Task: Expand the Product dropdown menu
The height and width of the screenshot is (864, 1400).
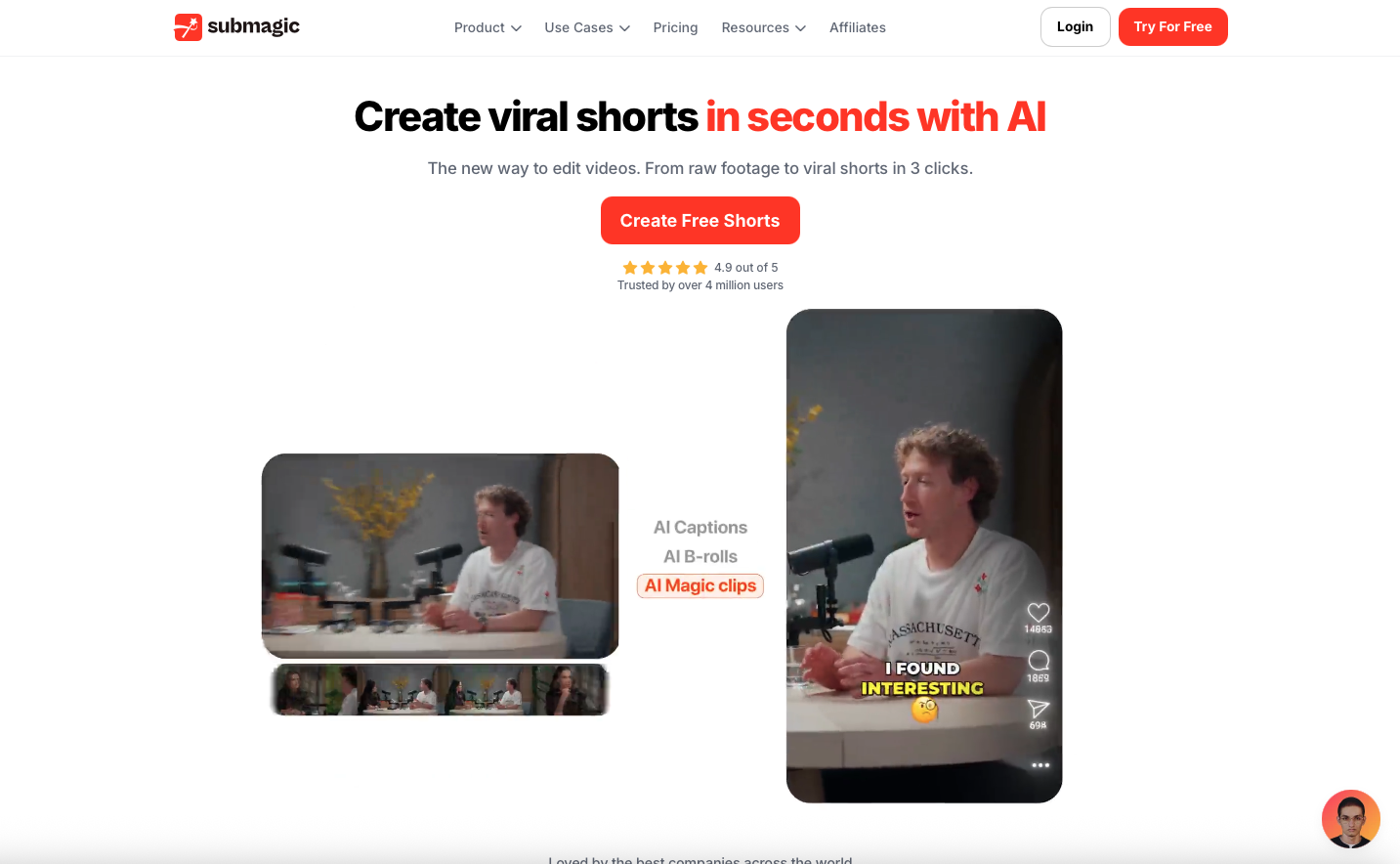Action: pyautogui.click(x=488, y=27)
